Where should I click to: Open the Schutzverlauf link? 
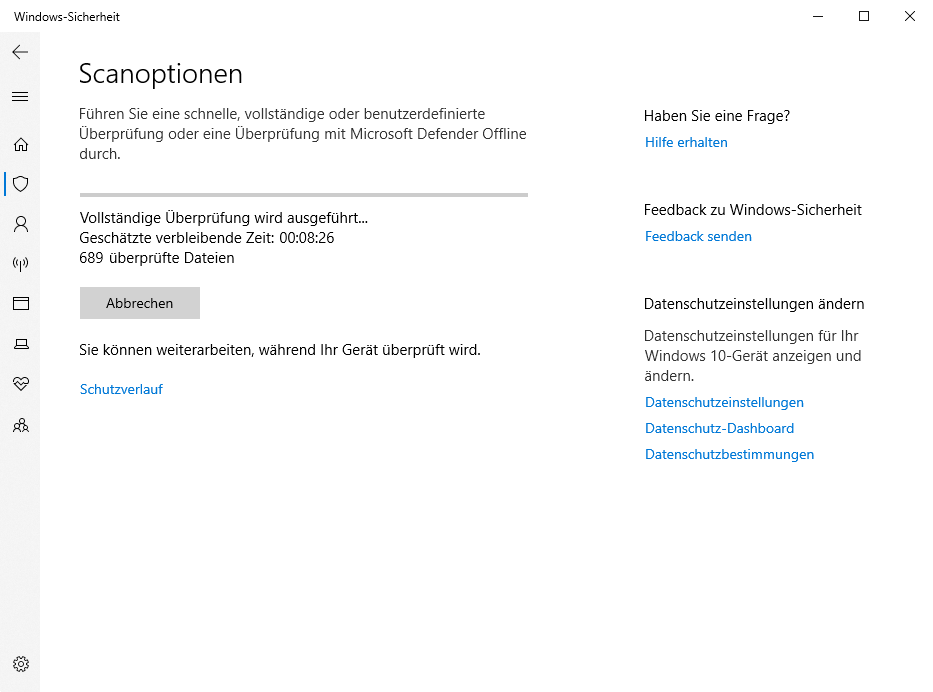121,389
